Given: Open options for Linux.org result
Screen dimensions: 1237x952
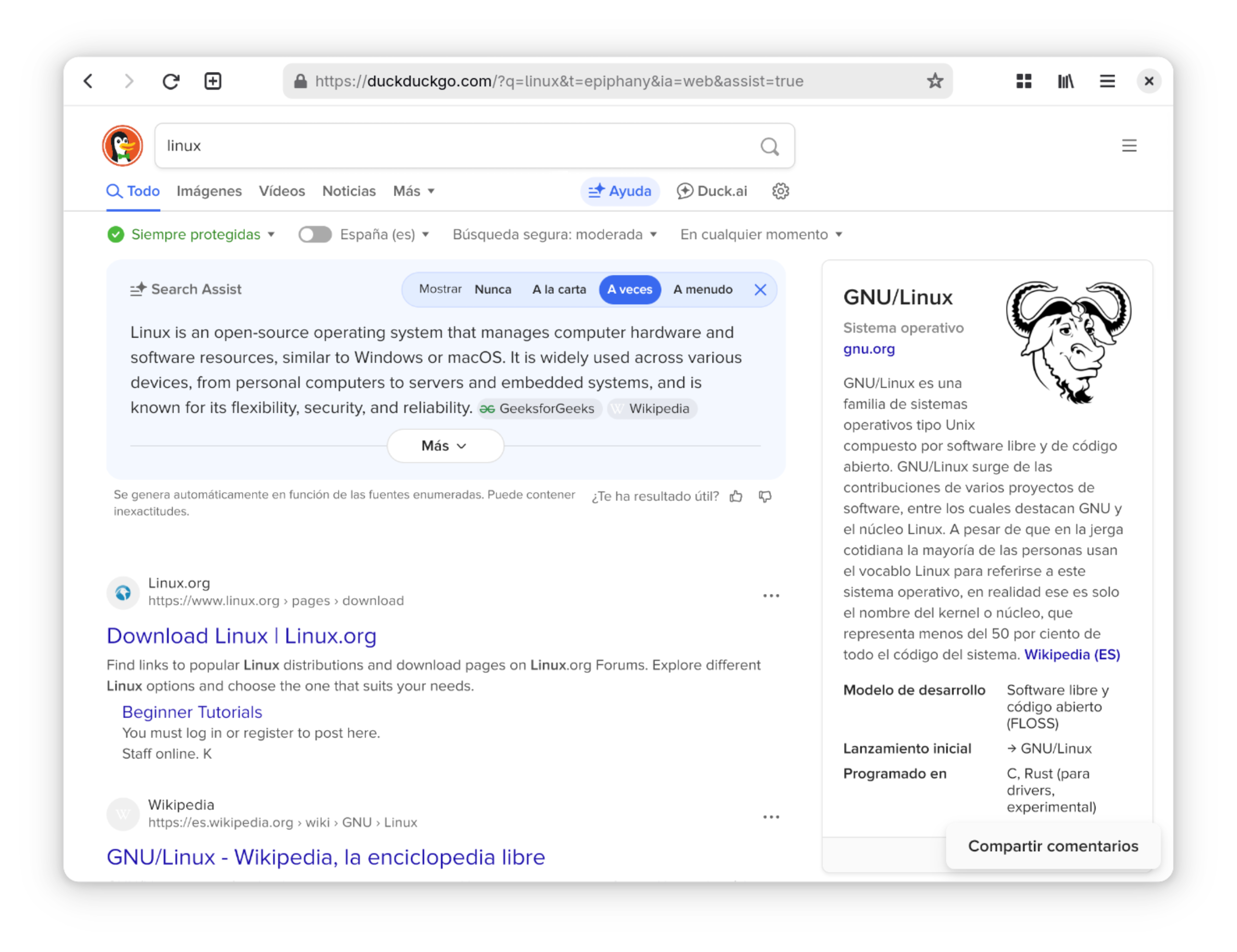Looking at the screenshot, I should coord(771,596).
